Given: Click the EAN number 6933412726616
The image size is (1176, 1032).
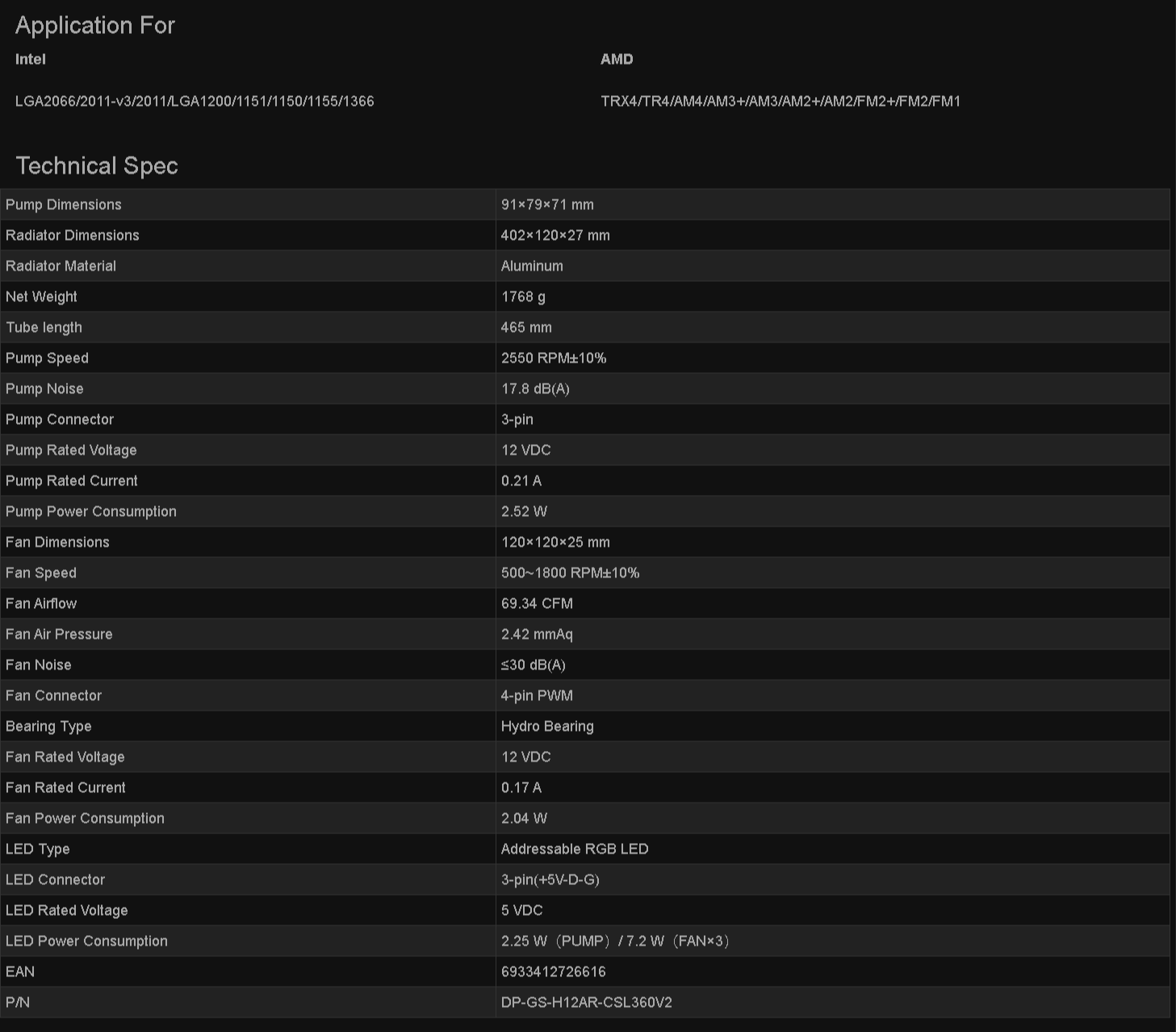Looking at the screenshot, I should (x=554, y=971).
